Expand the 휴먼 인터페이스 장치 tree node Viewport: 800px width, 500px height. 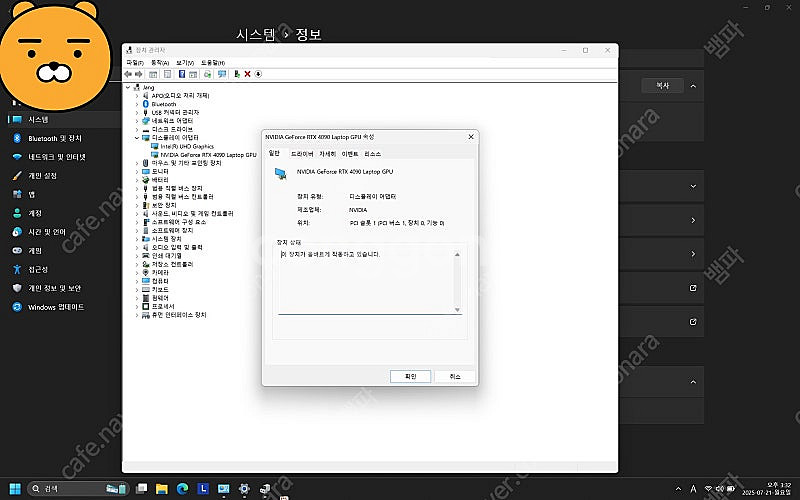coord(137,315)
